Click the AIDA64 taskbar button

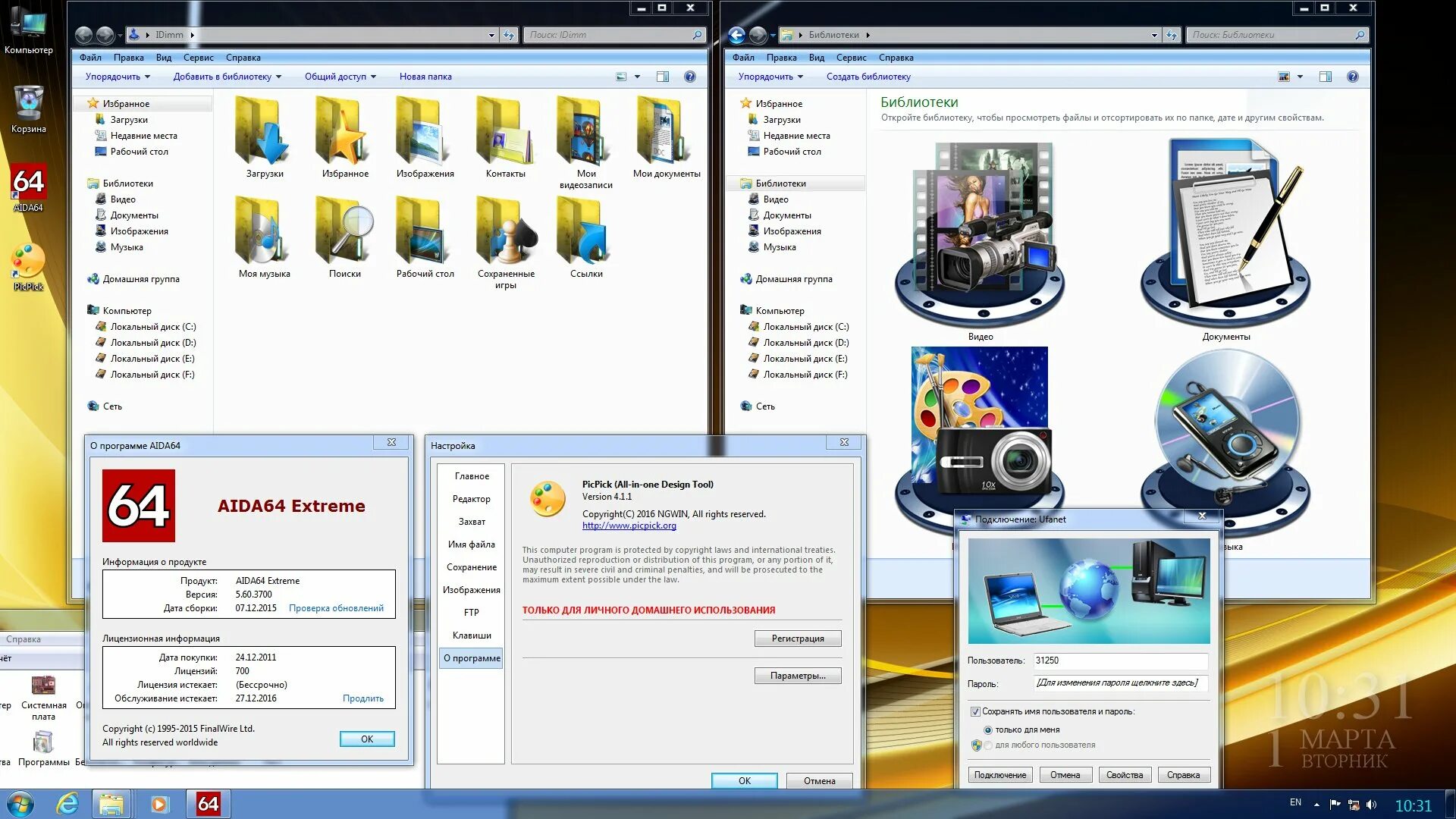(208, 803)
